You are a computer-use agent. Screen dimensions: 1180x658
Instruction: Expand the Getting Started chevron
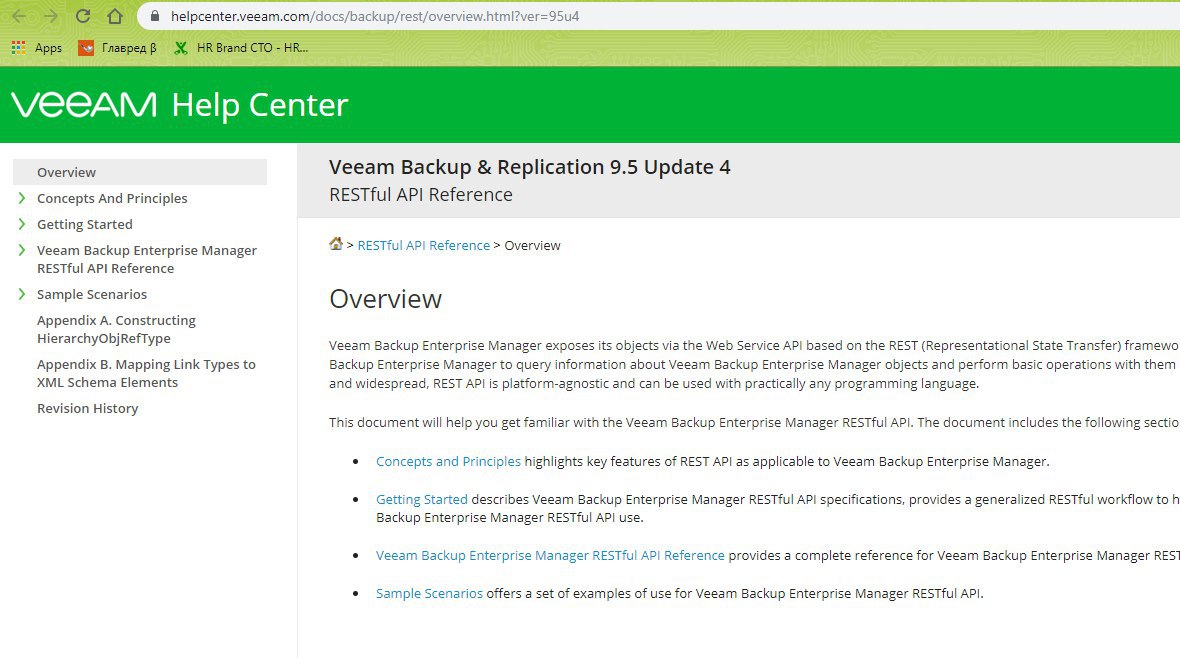click(x=22, y=224)
